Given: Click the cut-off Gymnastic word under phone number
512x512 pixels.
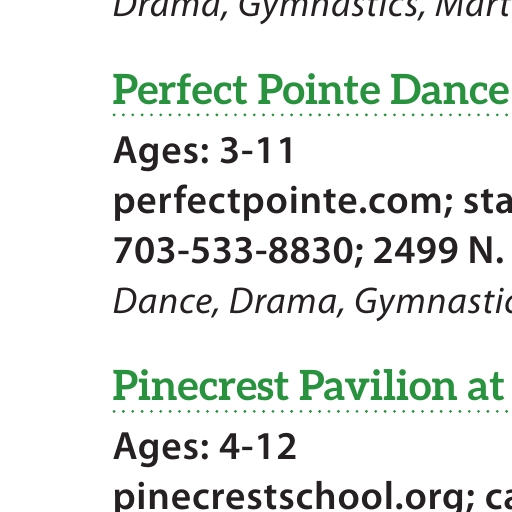Looking at the screenshot, I should tap(433, 303).
